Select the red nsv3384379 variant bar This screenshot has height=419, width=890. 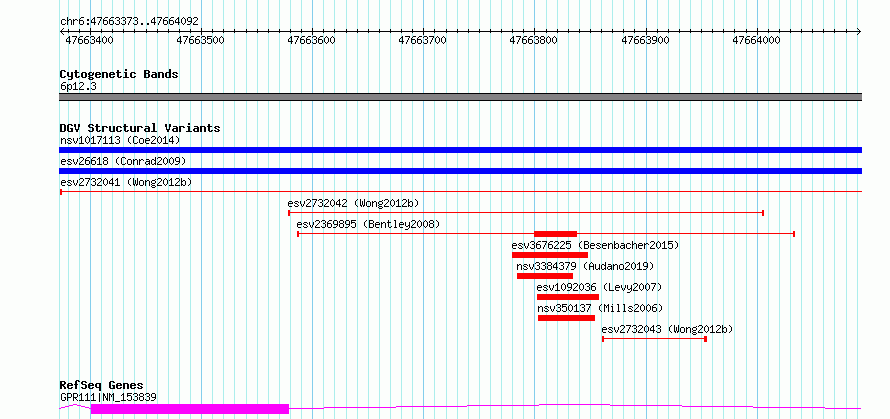point(545,276)
